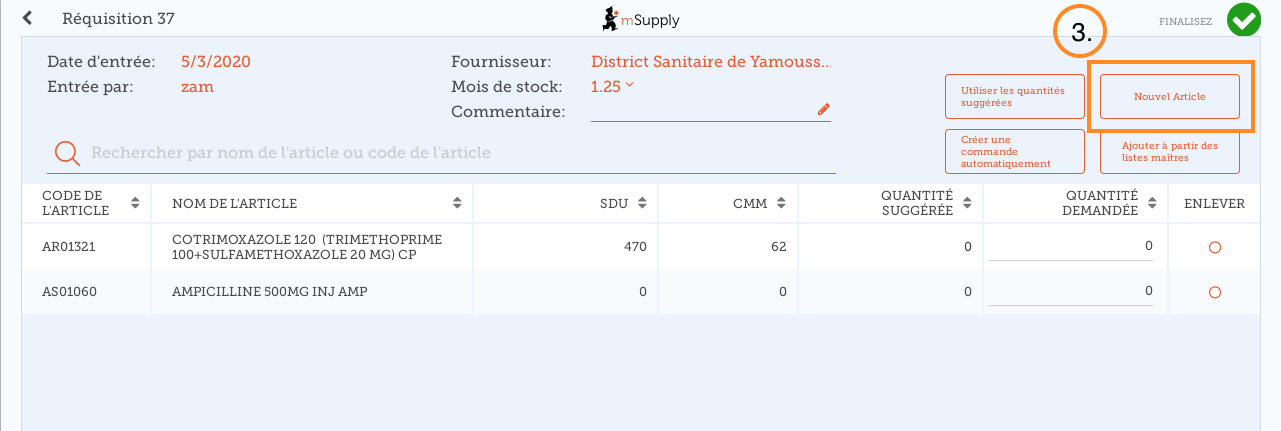Edit the comment with the pencil icon
The image size is (1281, 431).
click(823, 109)
